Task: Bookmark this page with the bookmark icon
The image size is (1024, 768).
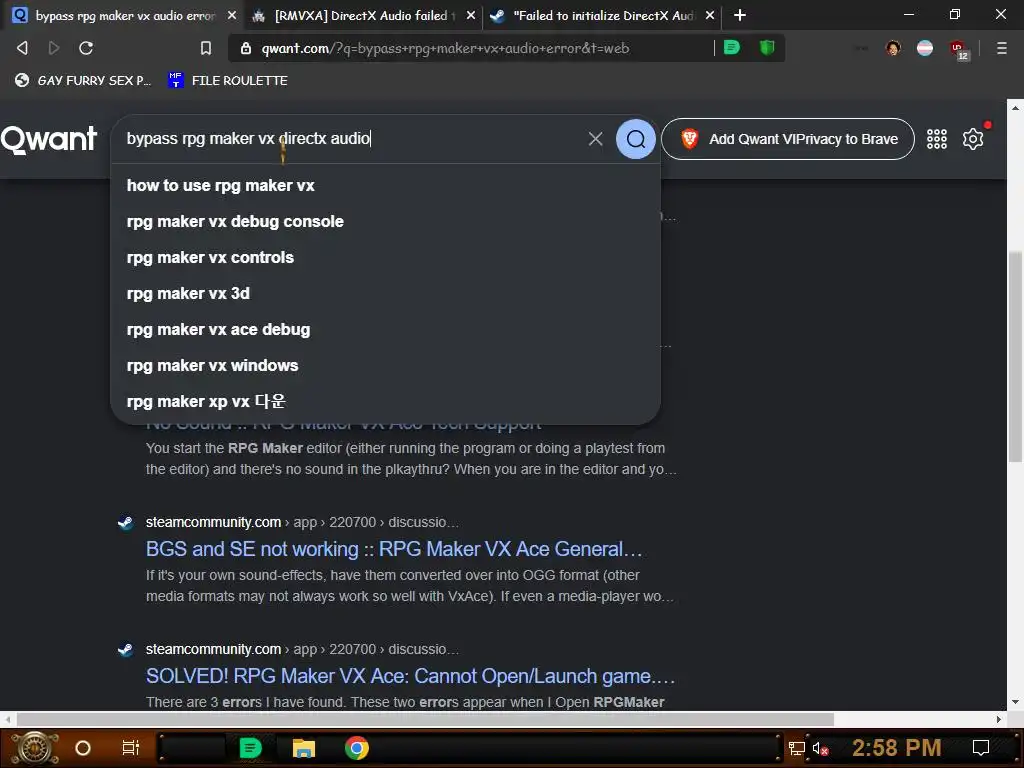Action: coord(206,48)
